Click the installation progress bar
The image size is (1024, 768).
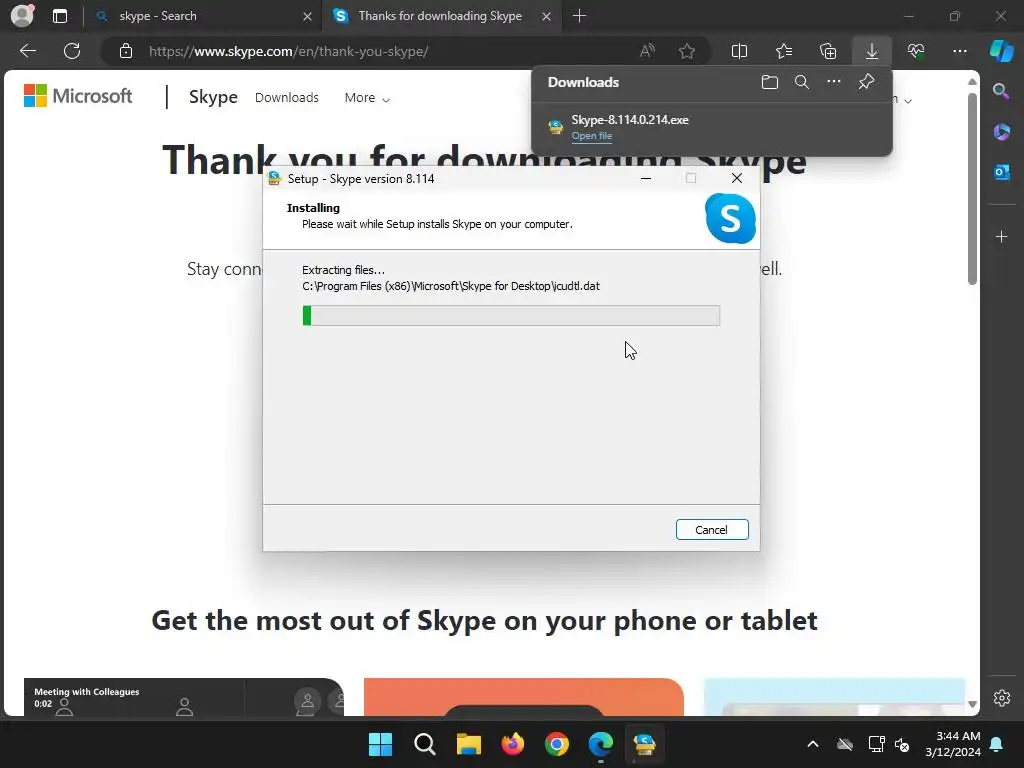point(511,315)
